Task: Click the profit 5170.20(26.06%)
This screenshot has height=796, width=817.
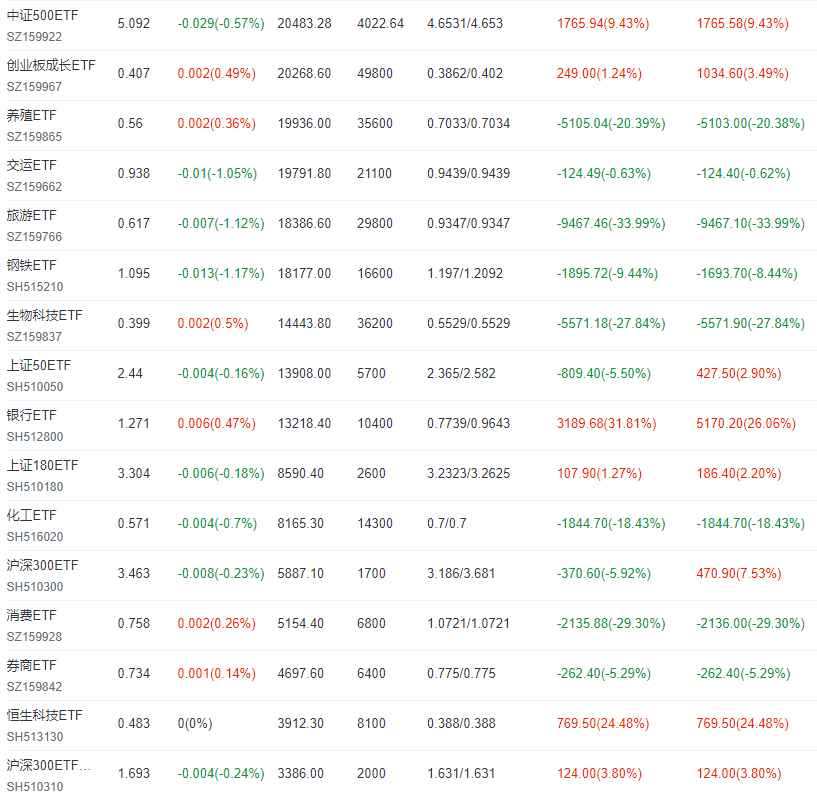Action: [x=746, y=424]
